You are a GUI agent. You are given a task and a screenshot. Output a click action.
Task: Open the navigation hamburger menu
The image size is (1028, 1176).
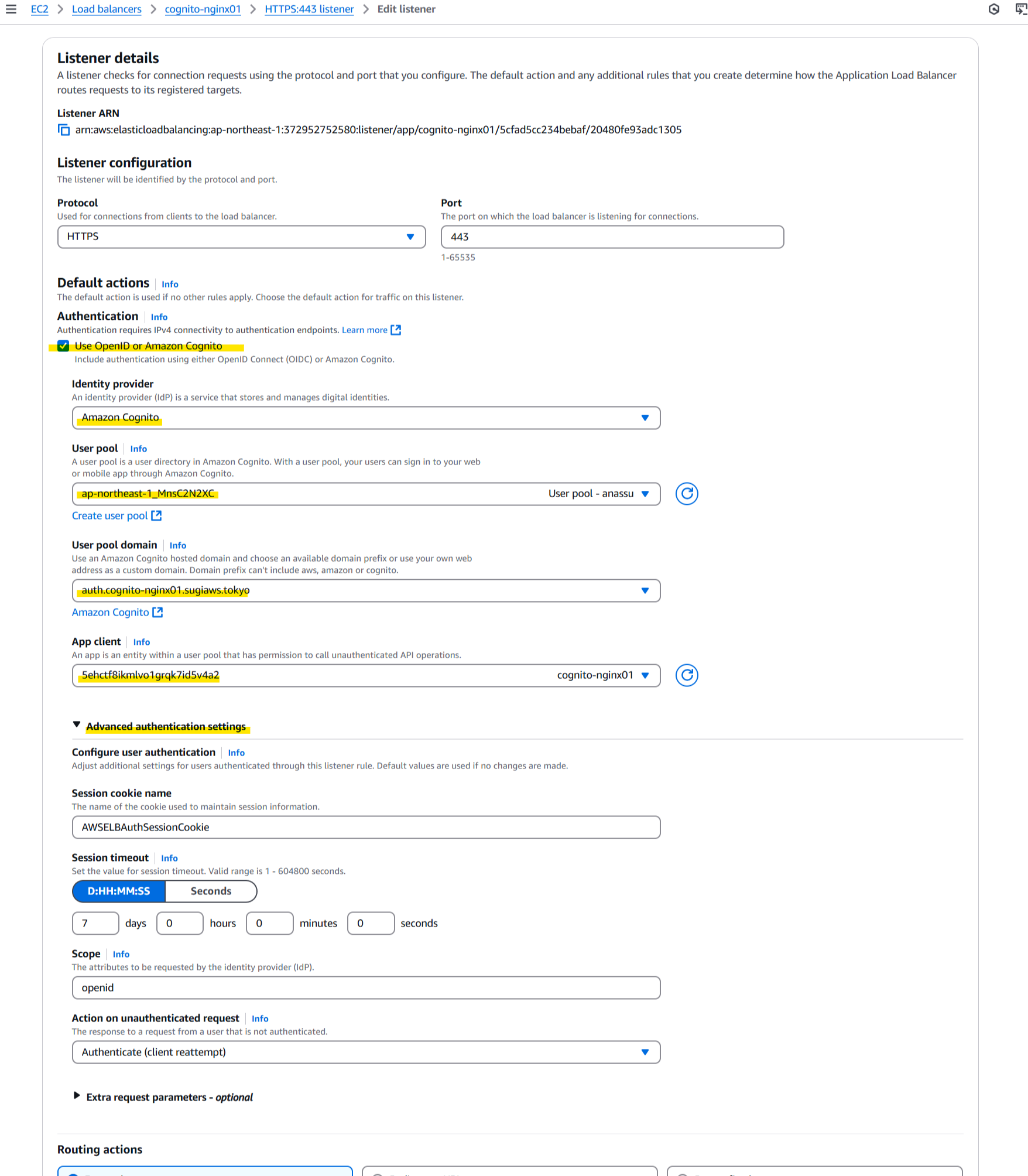click(12, 9)
